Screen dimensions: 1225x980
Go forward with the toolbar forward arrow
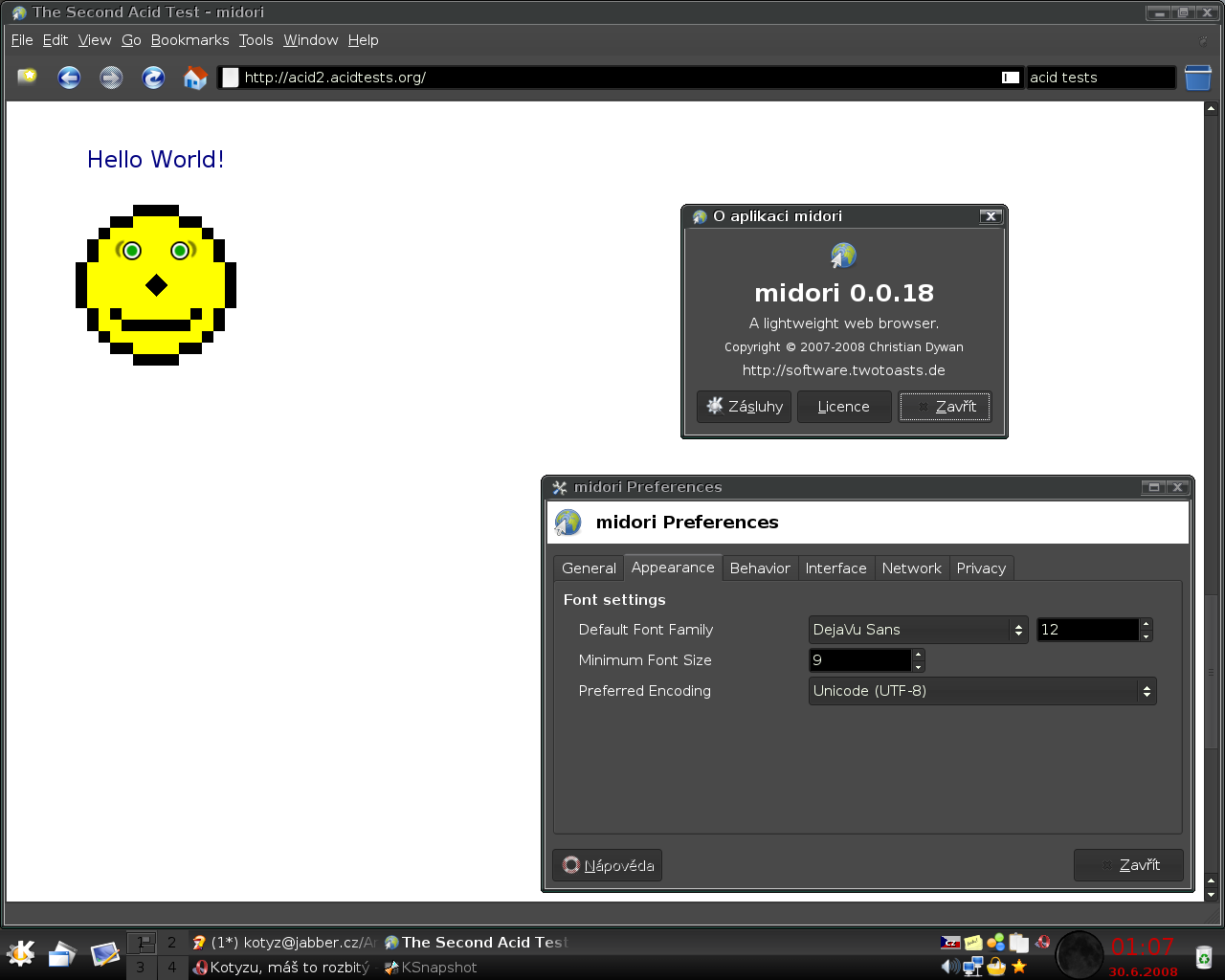[111, 78]
